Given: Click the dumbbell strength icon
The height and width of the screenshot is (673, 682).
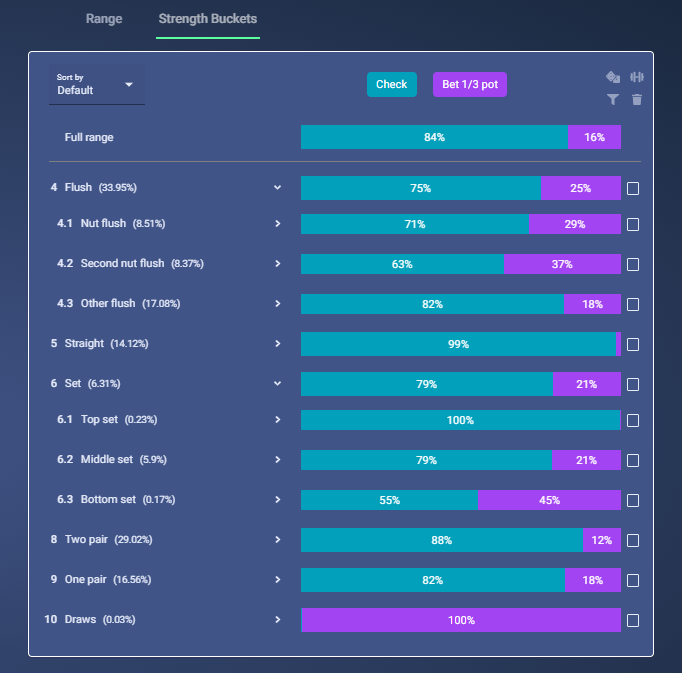Looking at the screenshot, I should pyautogui.click(x=637, y=77).
